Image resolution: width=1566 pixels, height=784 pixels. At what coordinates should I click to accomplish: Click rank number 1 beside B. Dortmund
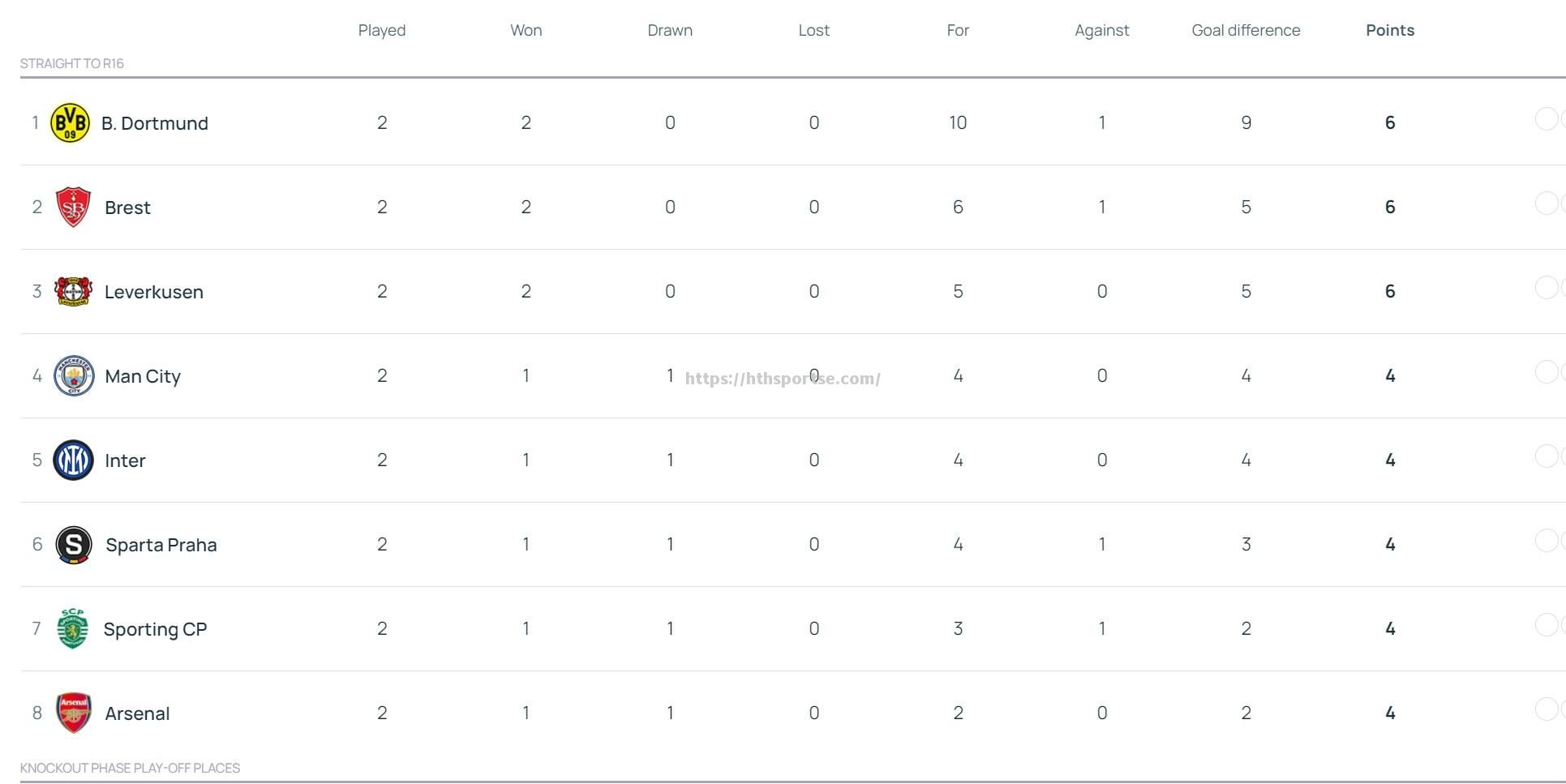[x=36, y=122]
